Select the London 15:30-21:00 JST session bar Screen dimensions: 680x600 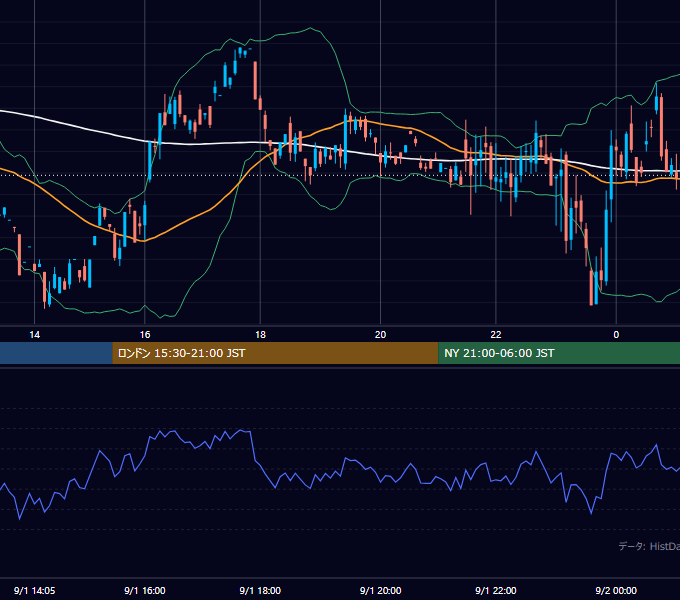(275, 353)
